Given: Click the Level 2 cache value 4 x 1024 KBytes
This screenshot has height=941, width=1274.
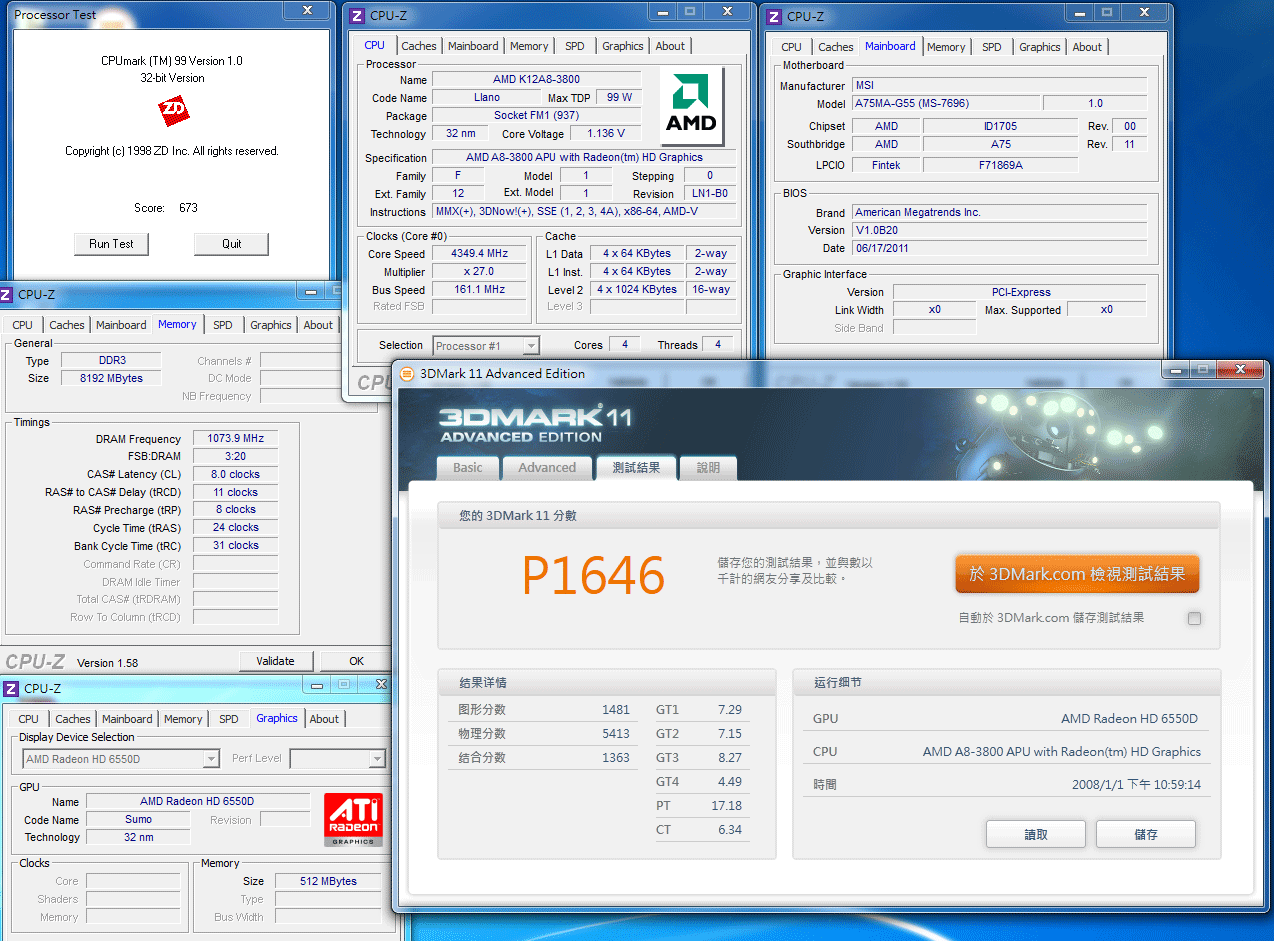Looking at the screenshot, I should pos(637,290).
